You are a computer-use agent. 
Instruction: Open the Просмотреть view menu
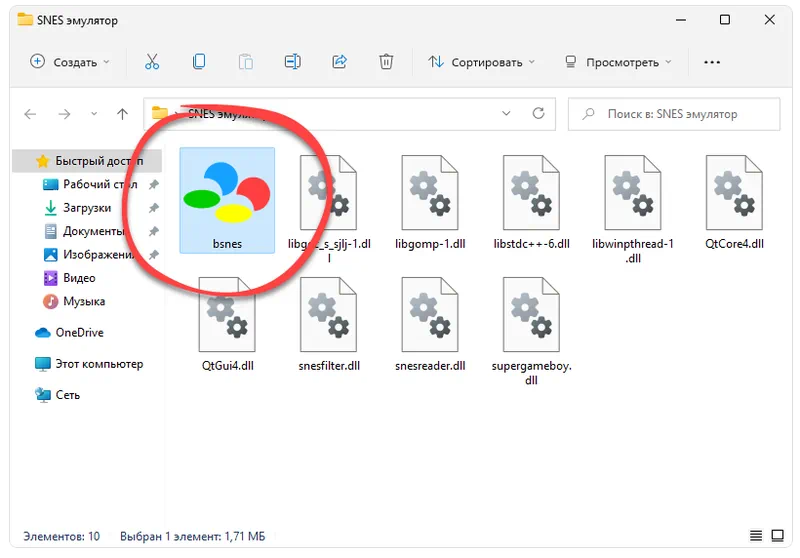(618, 62)
